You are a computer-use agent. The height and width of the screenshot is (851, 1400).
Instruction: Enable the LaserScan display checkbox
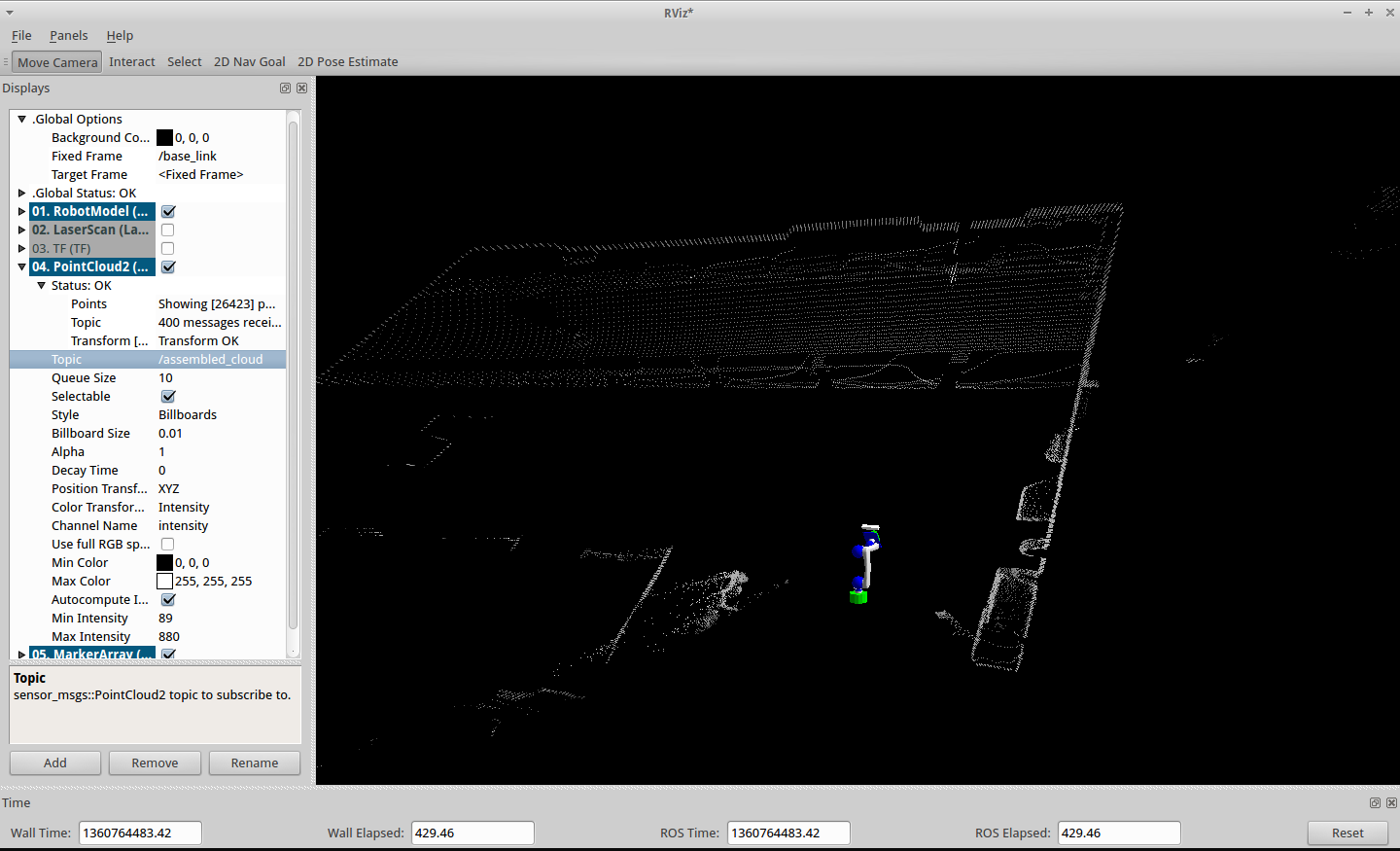point(168,230)
